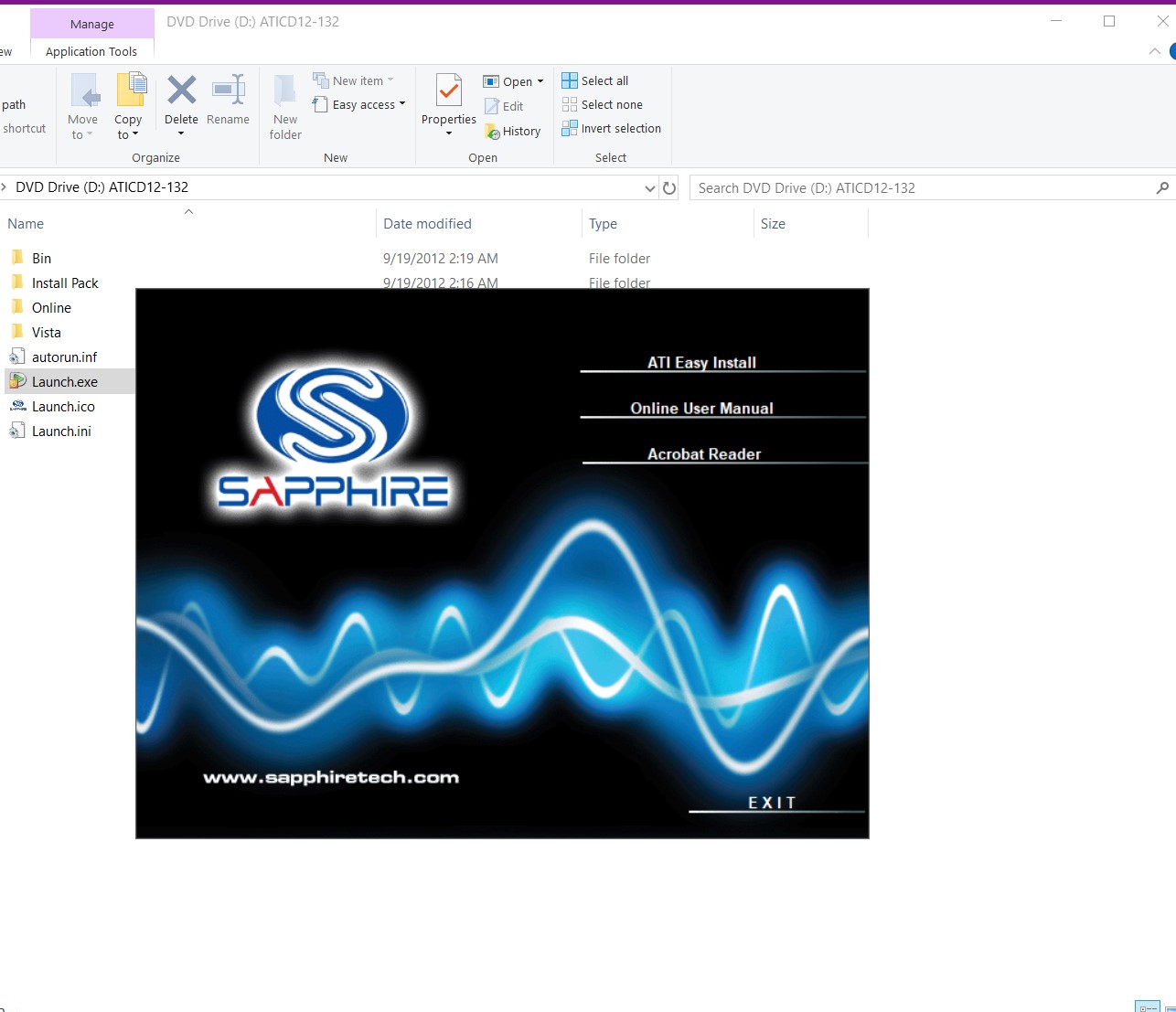1176x1012 pixels.
Task: Launch ATI Easy Install from Sapphire menu
Action: pyautogui.click(x=701, y=363)
